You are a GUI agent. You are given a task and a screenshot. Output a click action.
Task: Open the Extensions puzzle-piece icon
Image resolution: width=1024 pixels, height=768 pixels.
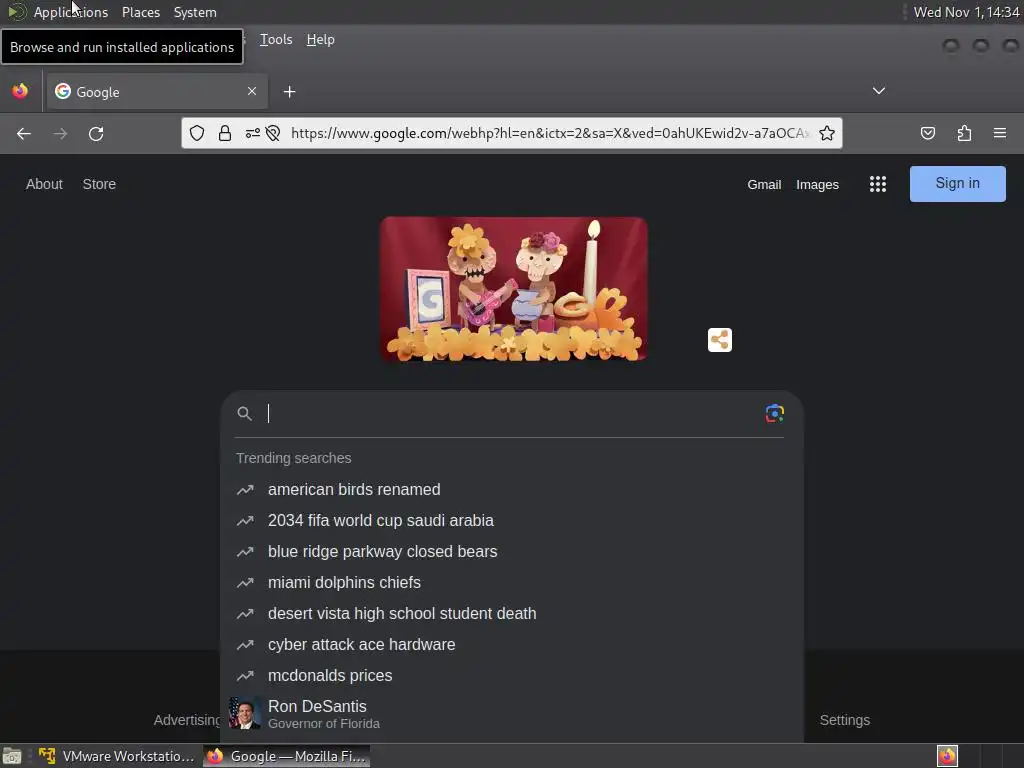[964, 133]
